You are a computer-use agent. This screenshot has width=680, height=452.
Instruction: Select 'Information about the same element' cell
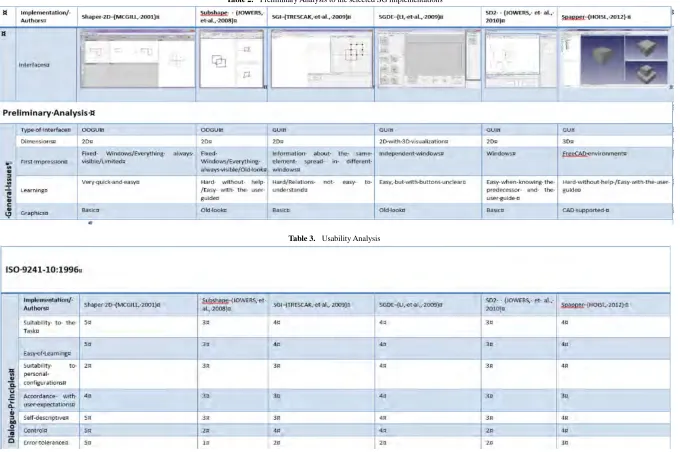pos(322,161)
